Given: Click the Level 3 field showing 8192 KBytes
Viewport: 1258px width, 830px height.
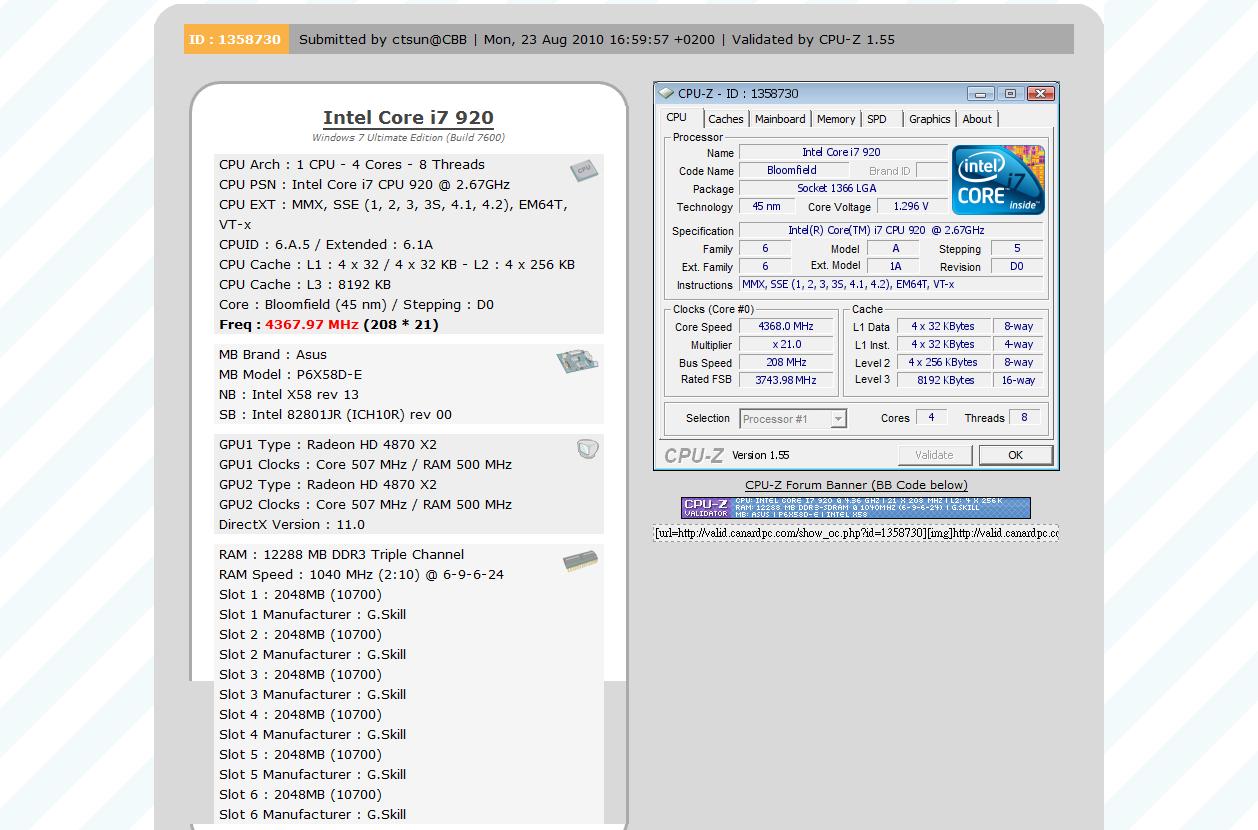Looking at the screenshot, I should click(943, 381).
